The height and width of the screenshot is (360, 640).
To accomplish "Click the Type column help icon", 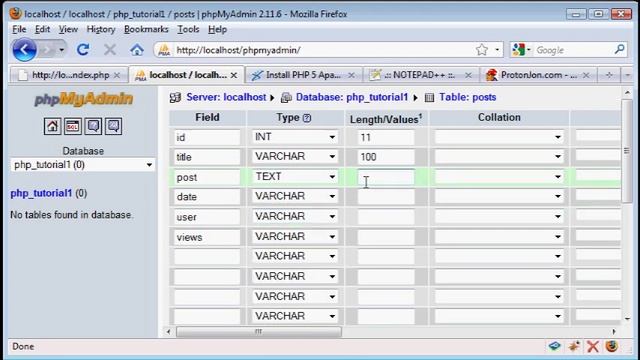I will (307, 118).
